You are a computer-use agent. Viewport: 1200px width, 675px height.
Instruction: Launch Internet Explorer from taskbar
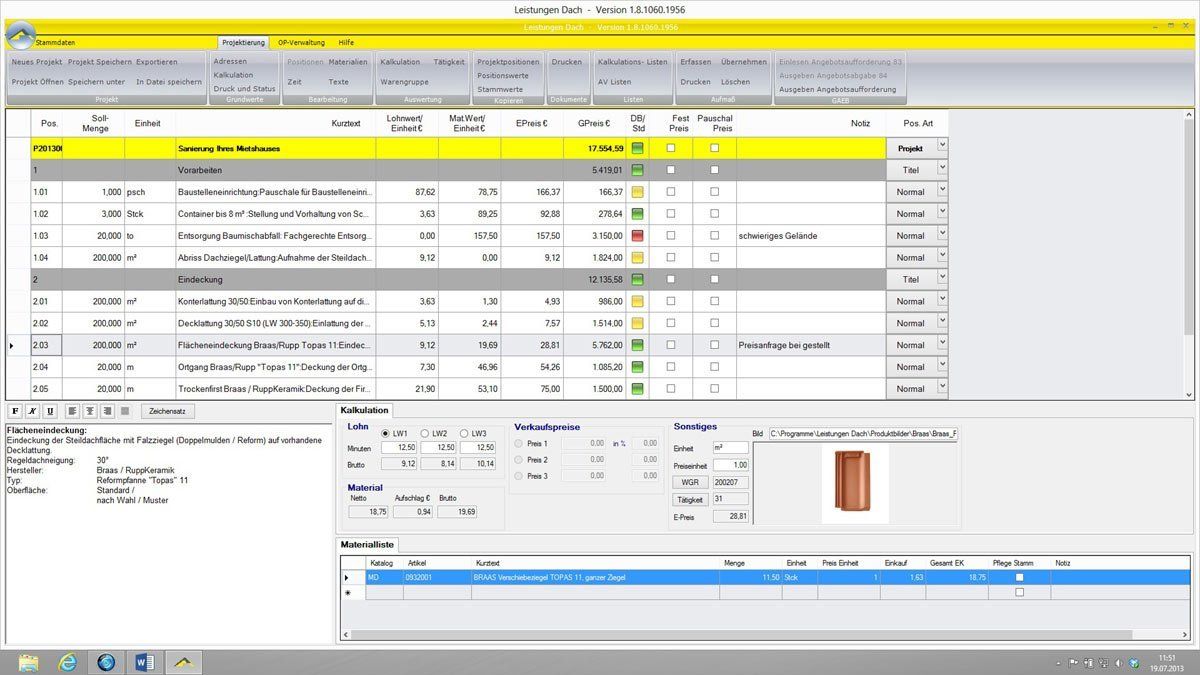pos(67,661)
